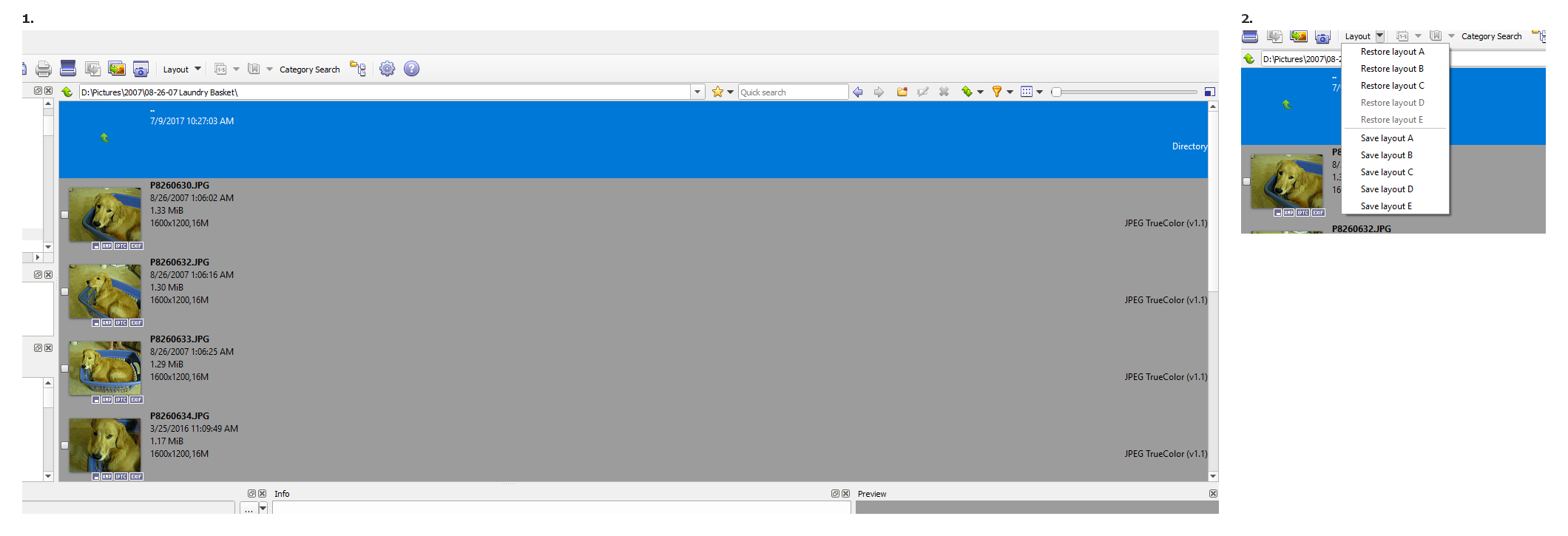Open Settings with the gear icon

click(387, 69)
